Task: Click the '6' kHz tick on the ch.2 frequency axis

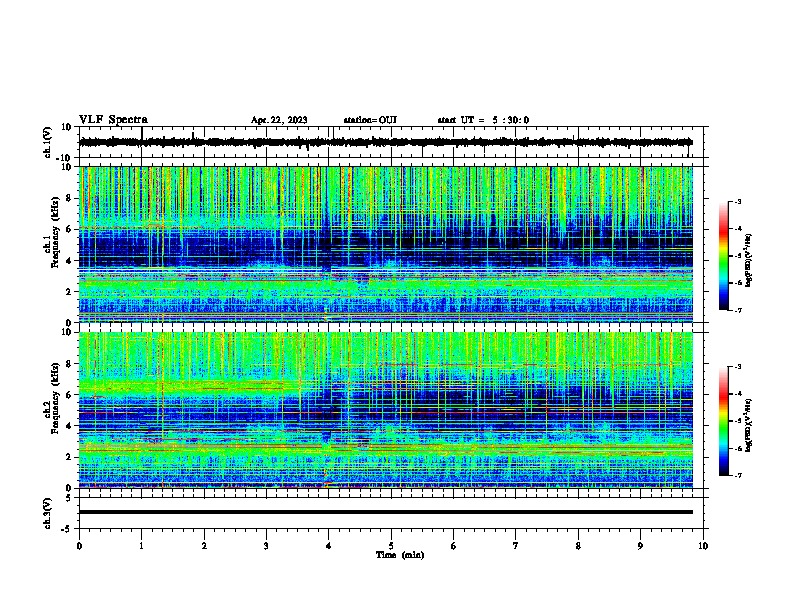Action: click(x=70, y=395)
